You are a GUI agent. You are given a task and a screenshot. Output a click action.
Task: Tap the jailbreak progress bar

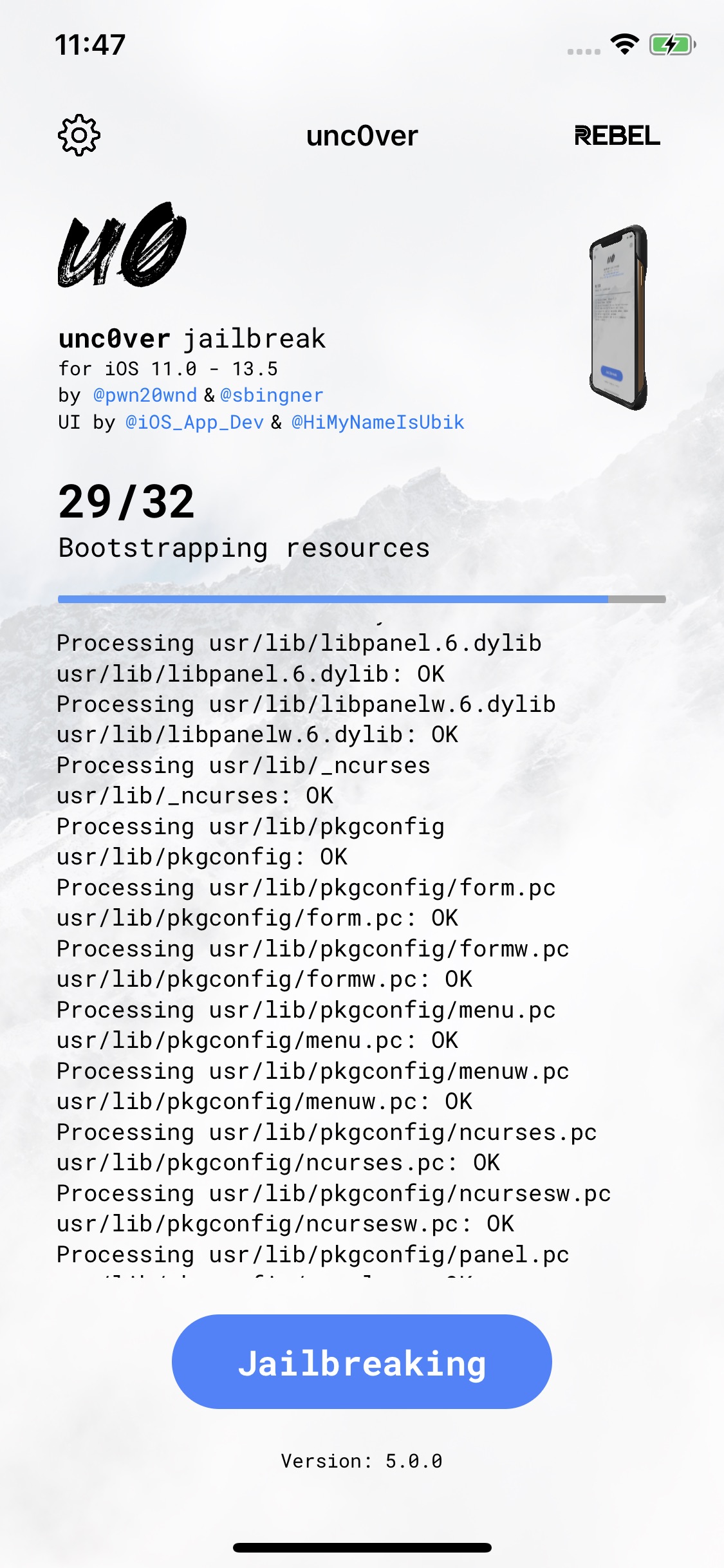(x=362, y=599)
